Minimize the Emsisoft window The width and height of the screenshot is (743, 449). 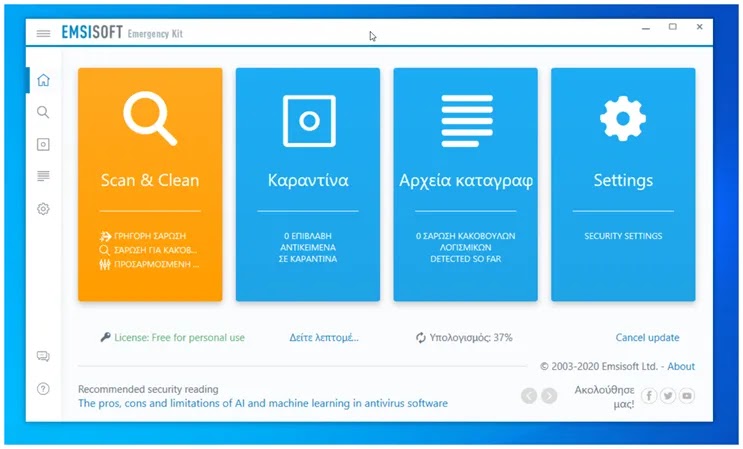coord(645,27)
